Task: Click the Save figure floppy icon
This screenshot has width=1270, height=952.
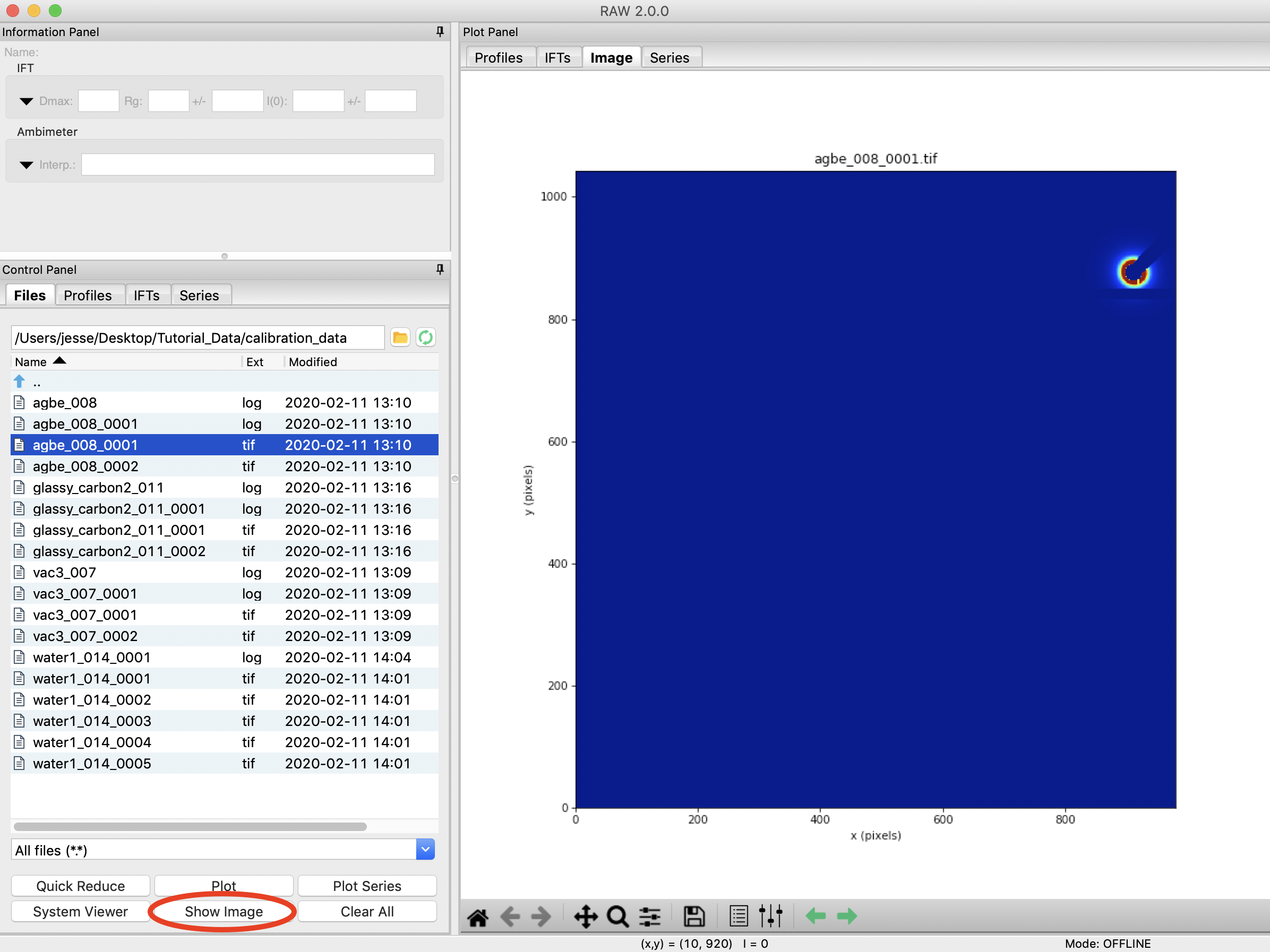Action: [694, 916]
